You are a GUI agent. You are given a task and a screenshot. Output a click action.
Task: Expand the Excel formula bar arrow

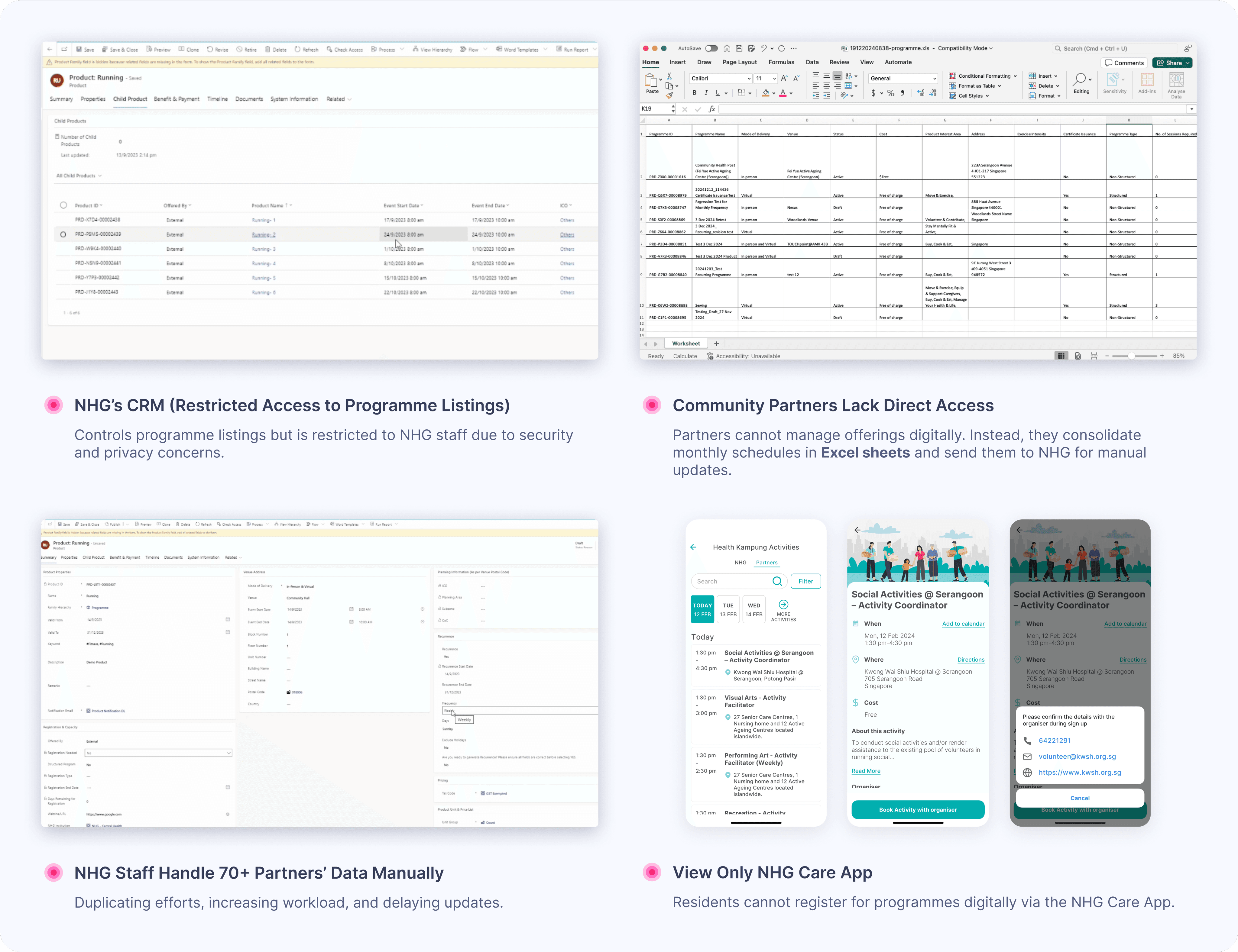(1191, 109)
